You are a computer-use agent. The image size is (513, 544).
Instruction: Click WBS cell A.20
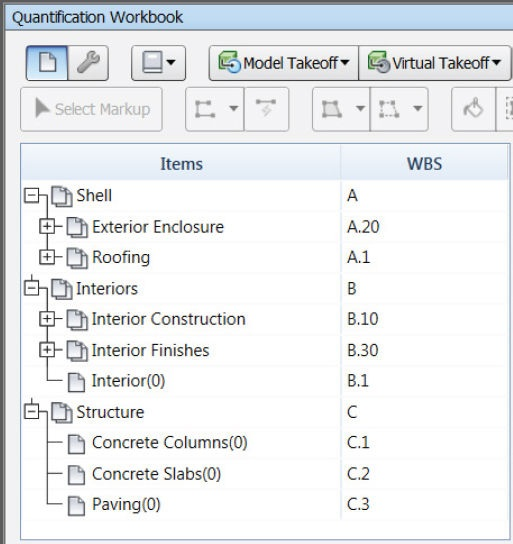[x=424, y=227]
